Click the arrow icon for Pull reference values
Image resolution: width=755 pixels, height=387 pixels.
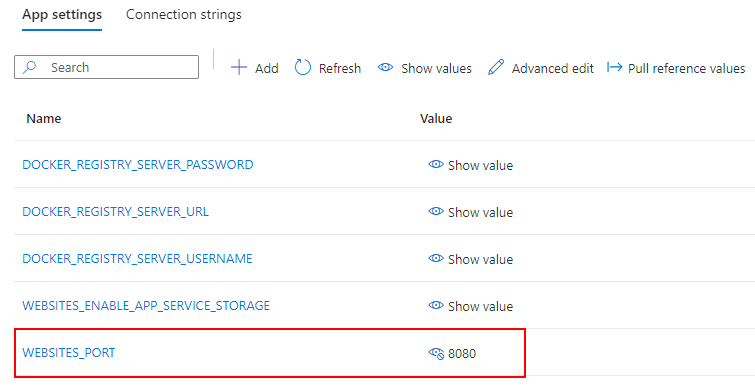point(614,67)
